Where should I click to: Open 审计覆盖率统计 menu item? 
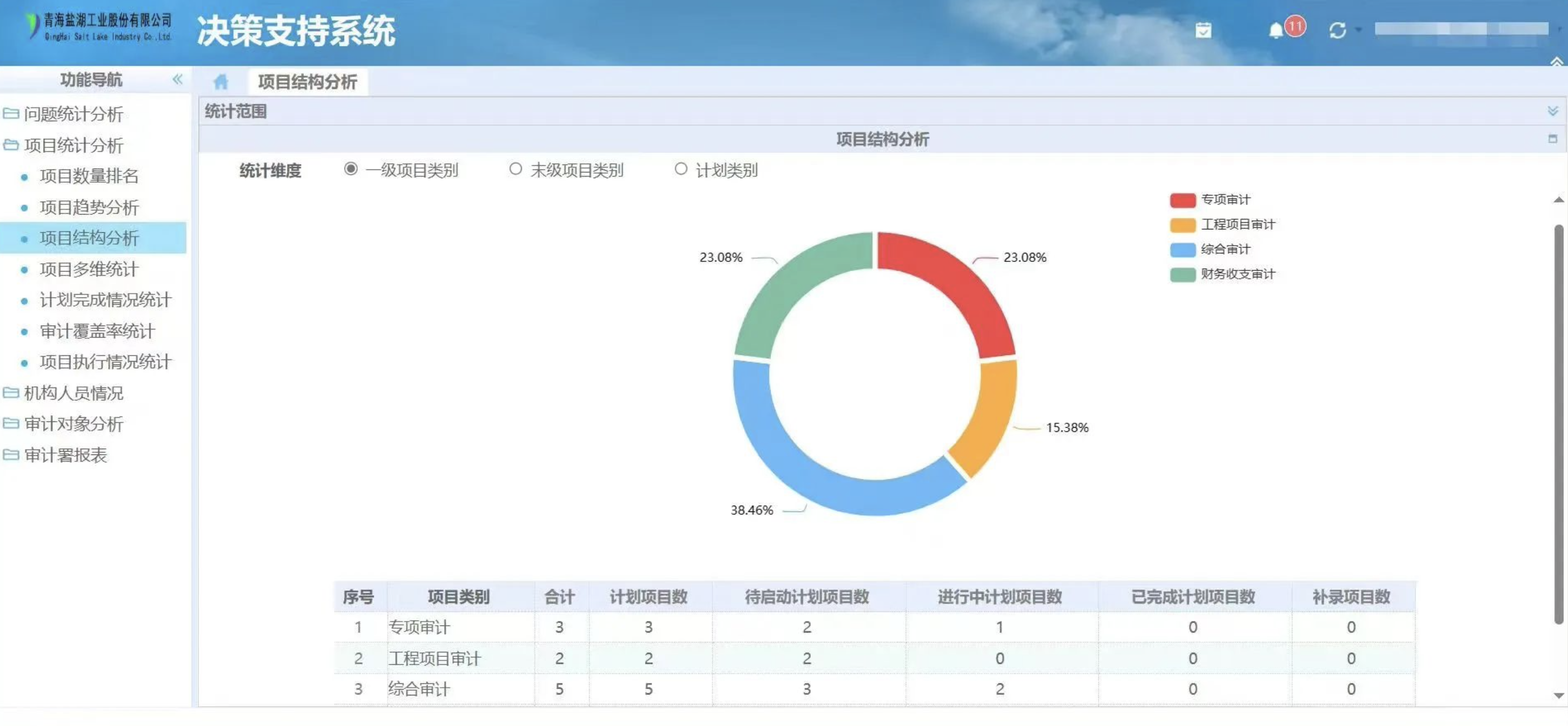pyautogui.click(x=97, y=331)
